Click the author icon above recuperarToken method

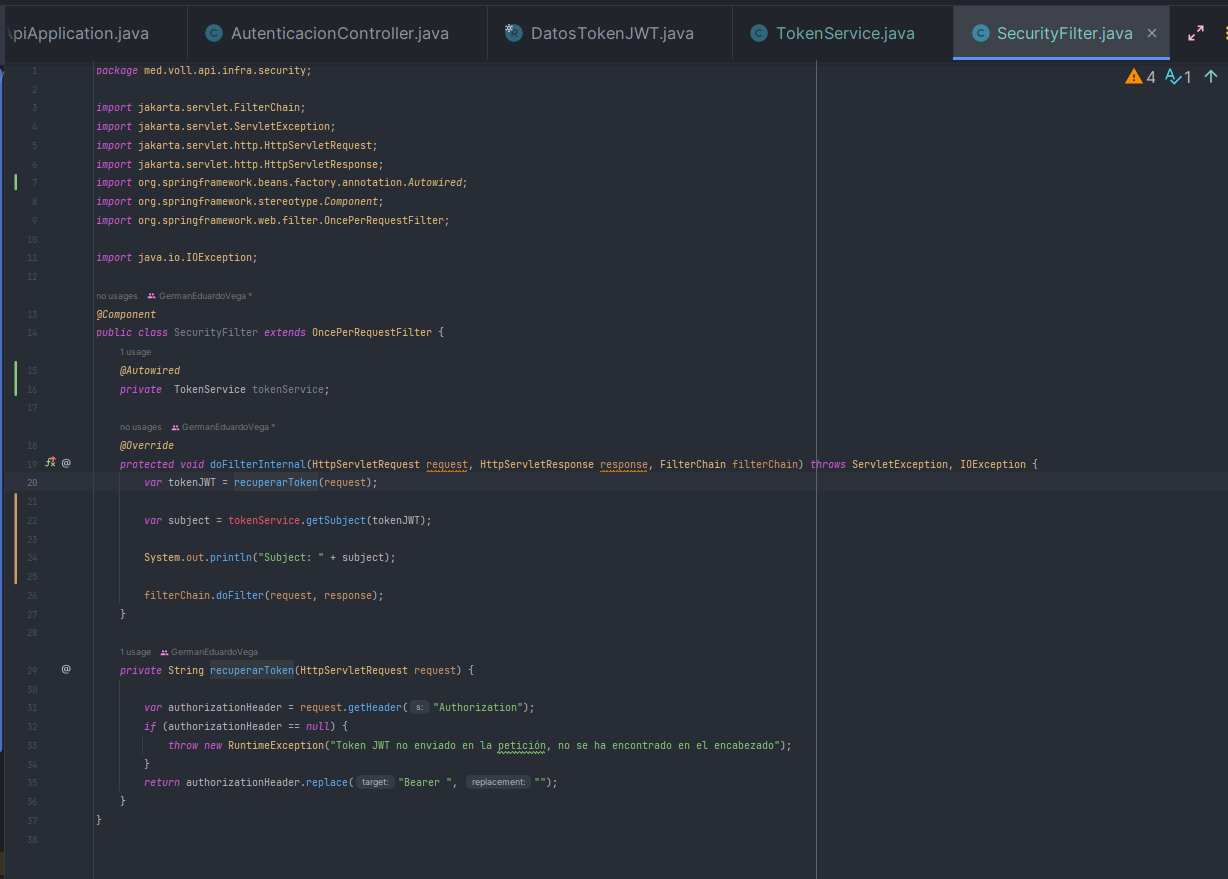(x=164, y=652)
